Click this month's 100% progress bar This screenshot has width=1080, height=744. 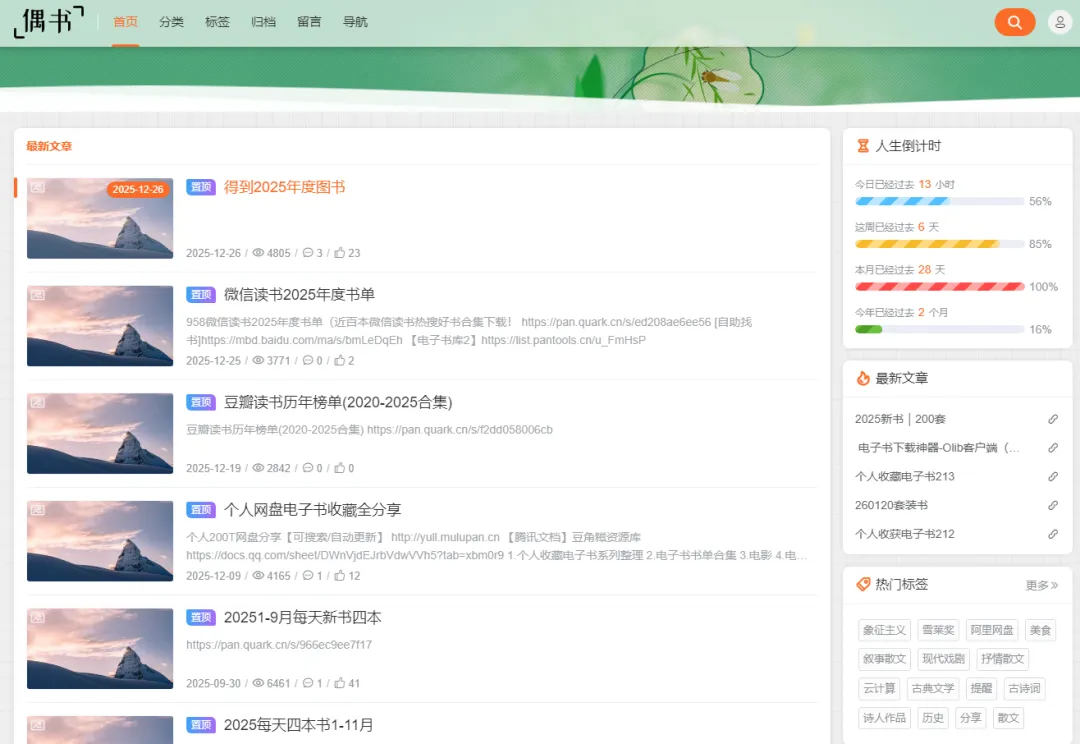939,287
